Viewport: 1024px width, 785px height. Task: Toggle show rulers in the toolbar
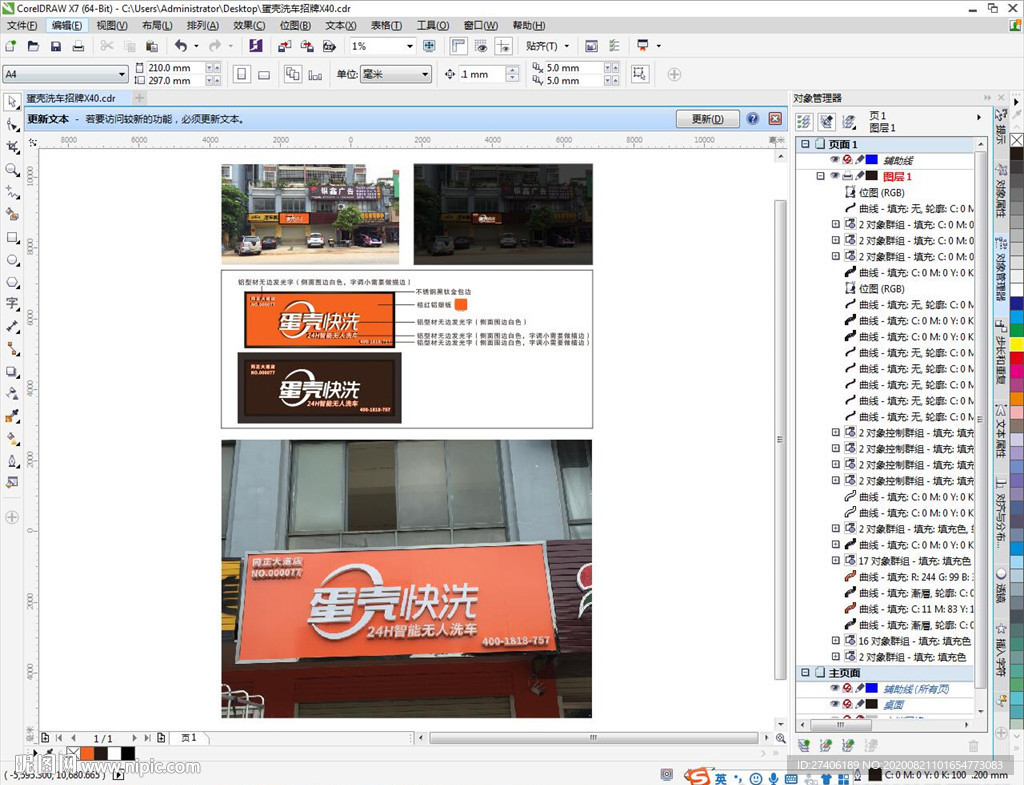point(458,46)
